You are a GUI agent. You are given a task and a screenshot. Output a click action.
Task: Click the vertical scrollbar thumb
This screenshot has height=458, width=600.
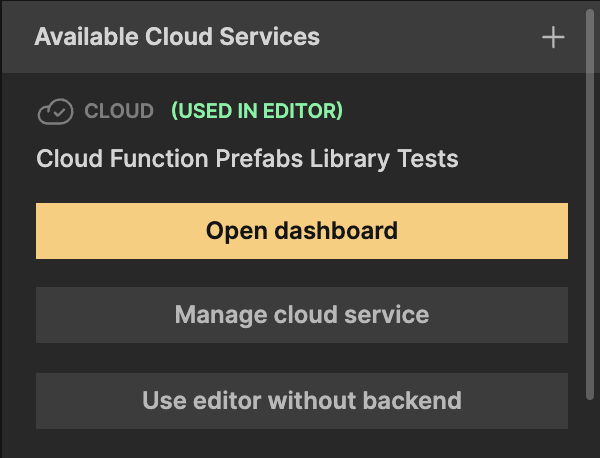(x=586, y=200)
